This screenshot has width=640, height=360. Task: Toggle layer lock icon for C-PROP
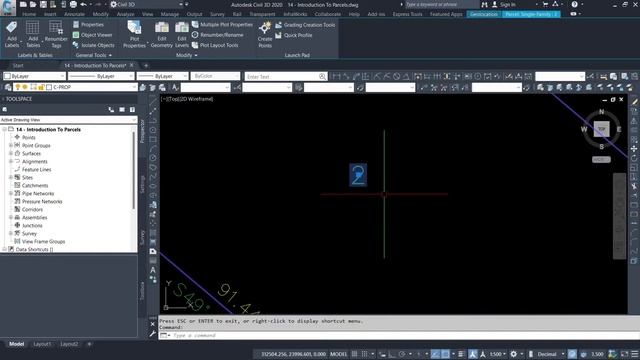click(41, 87)
